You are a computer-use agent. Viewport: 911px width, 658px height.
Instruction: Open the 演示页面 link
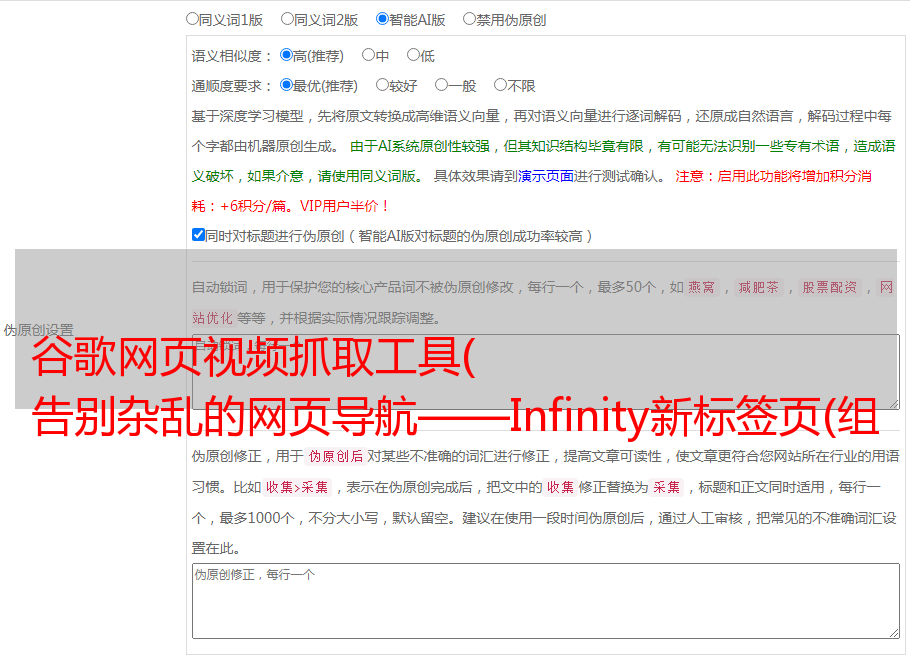545,176
